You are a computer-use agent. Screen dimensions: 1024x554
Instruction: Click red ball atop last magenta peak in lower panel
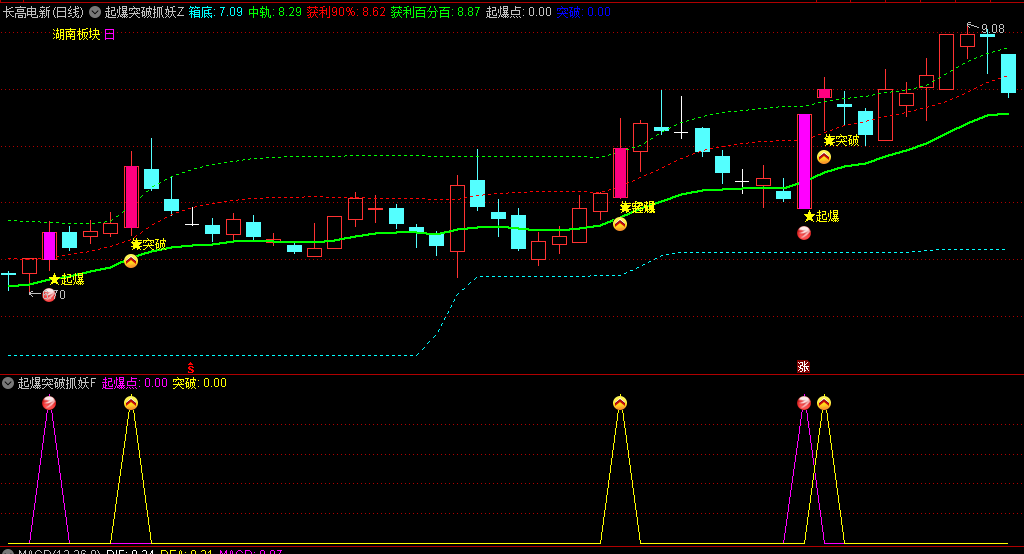tap(804, 403)
